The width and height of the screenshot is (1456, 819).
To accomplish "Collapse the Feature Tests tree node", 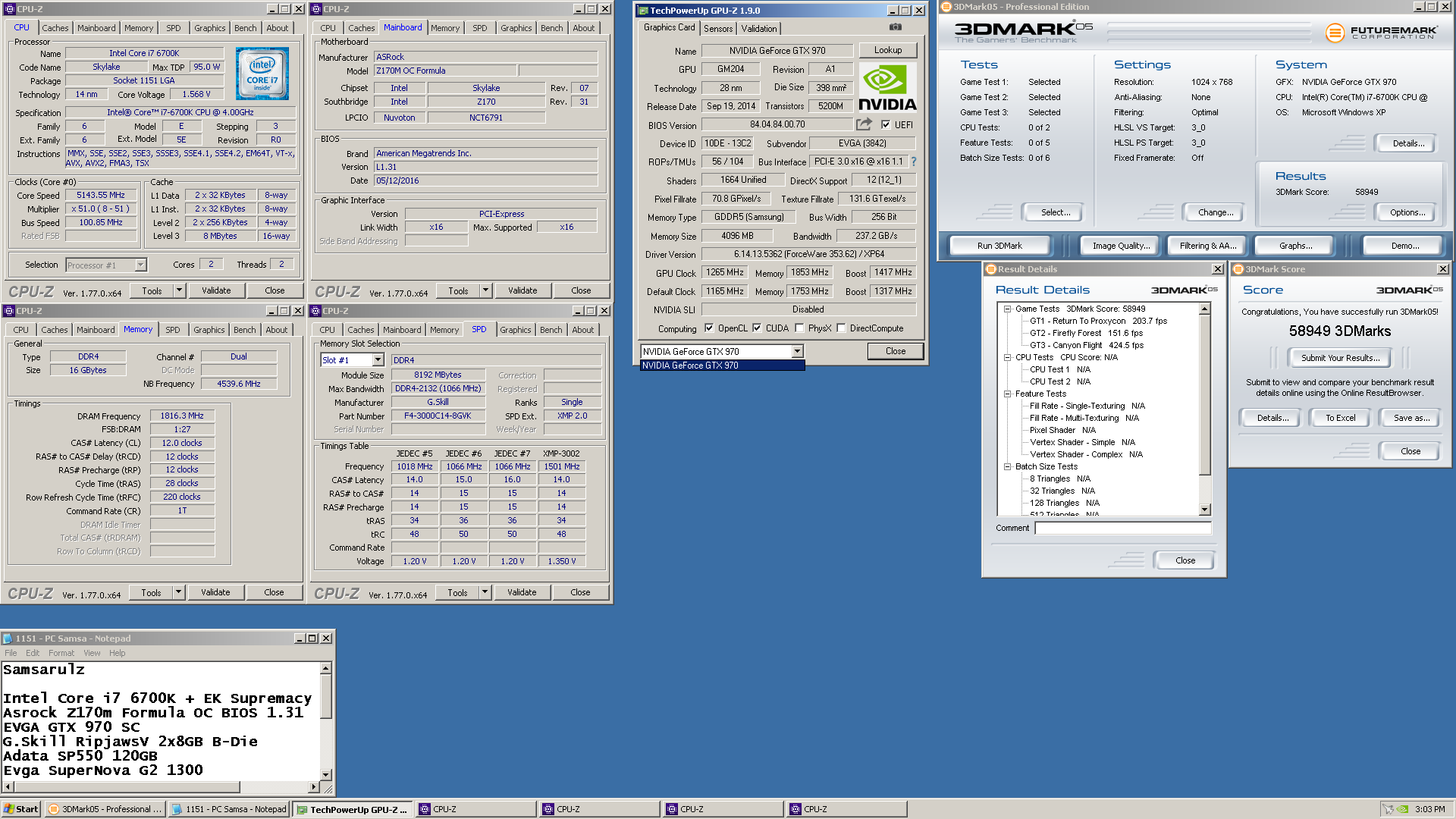I will point(1007,394).
